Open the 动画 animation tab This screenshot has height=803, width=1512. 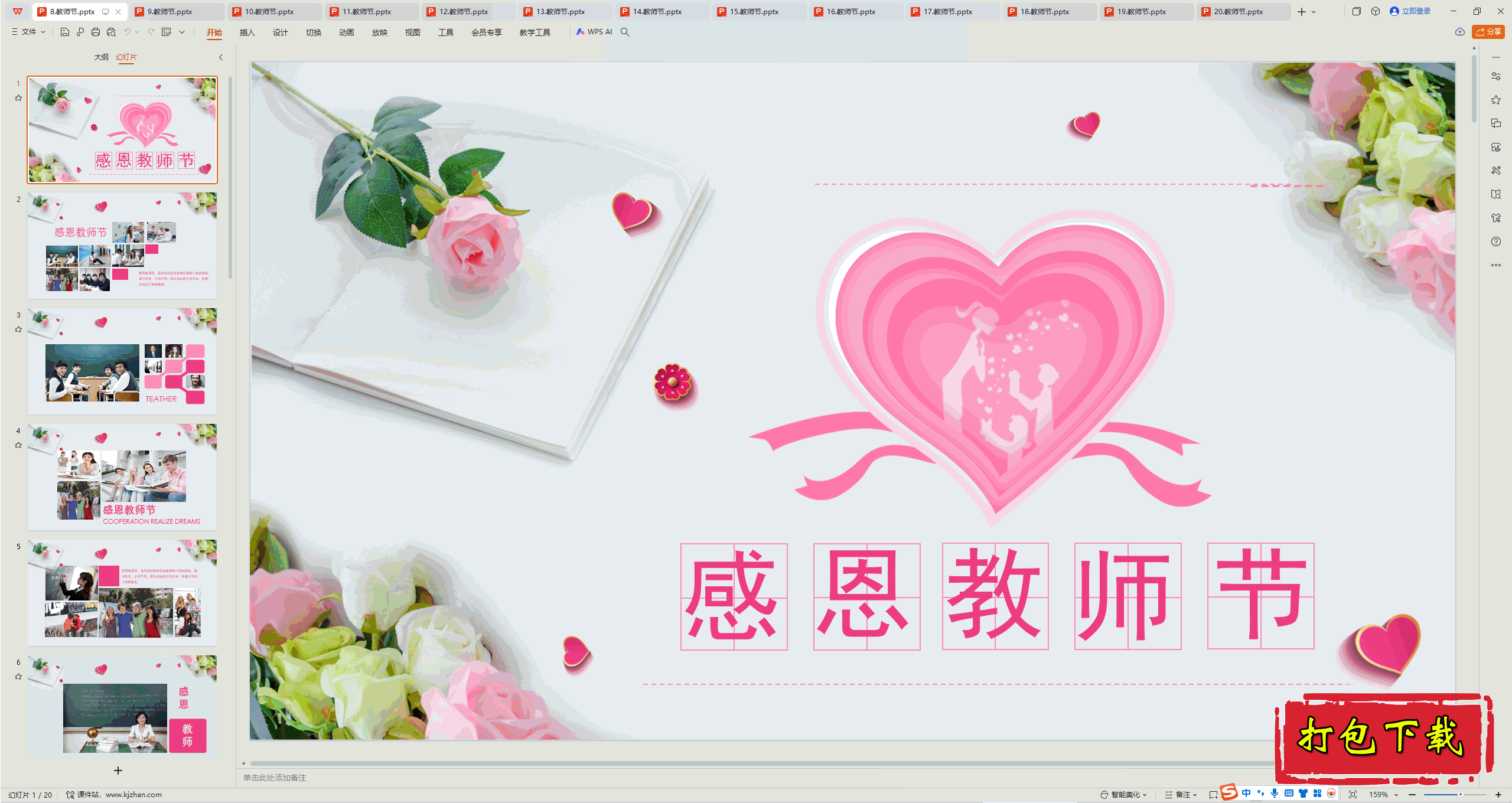(x=346, y=32)
